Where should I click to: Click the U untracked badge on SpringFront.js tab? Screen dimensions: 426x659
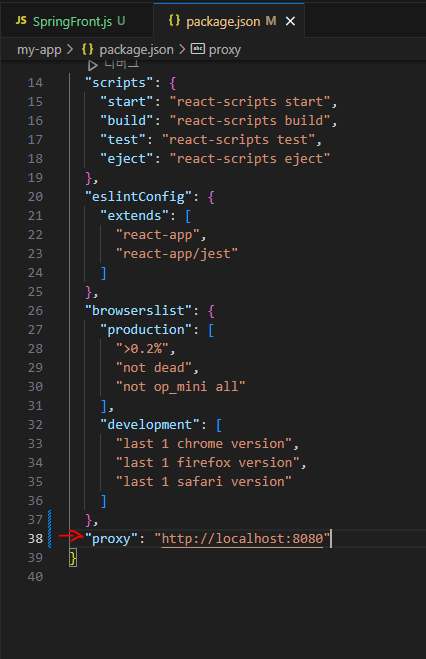[121, 21]
